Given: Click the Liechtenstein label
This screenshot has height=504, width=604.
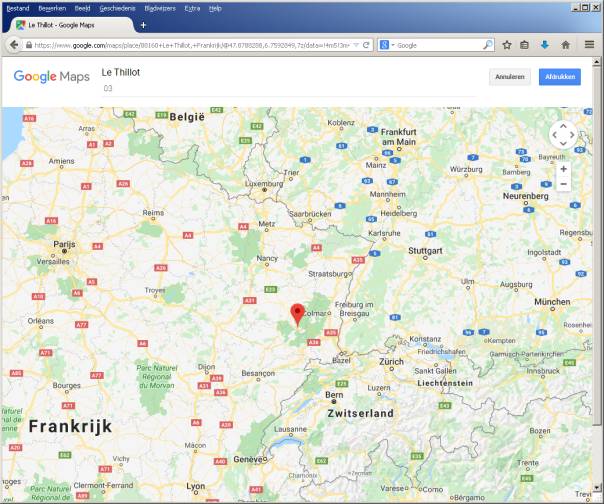Looking at the screenshot, I should tap(445, 383).
